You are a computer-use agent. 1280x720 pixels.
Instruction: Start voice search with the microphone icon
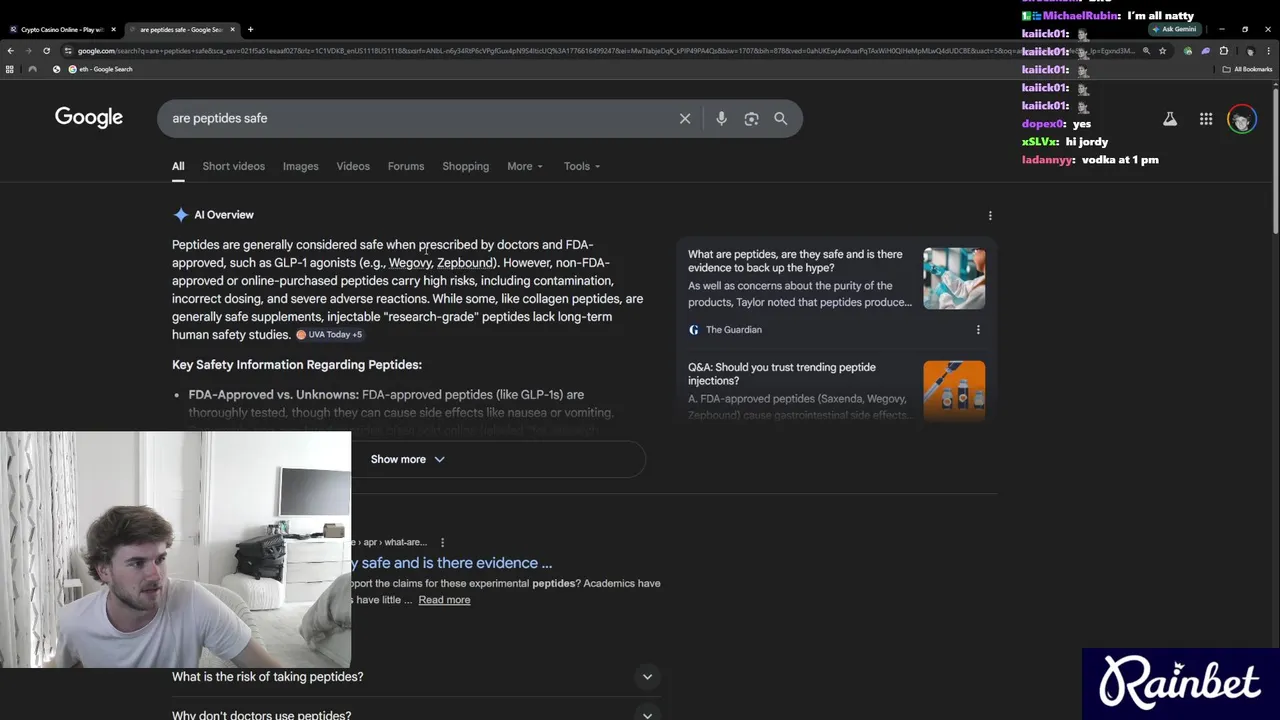pyautogui.click(x=721, y=118)
